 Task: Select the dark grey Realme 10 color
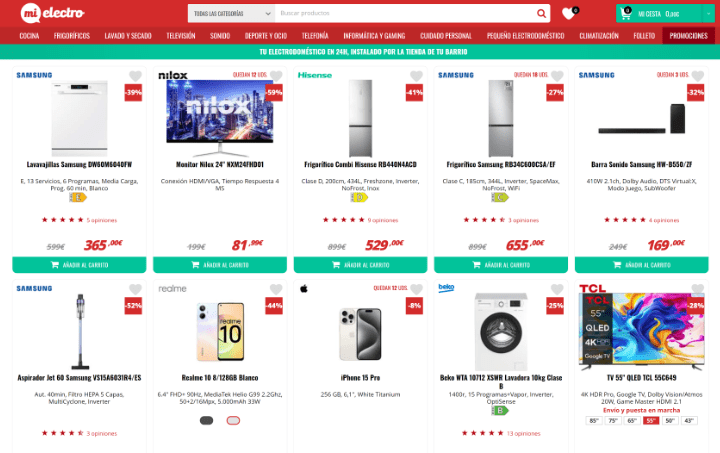[207, 420]
